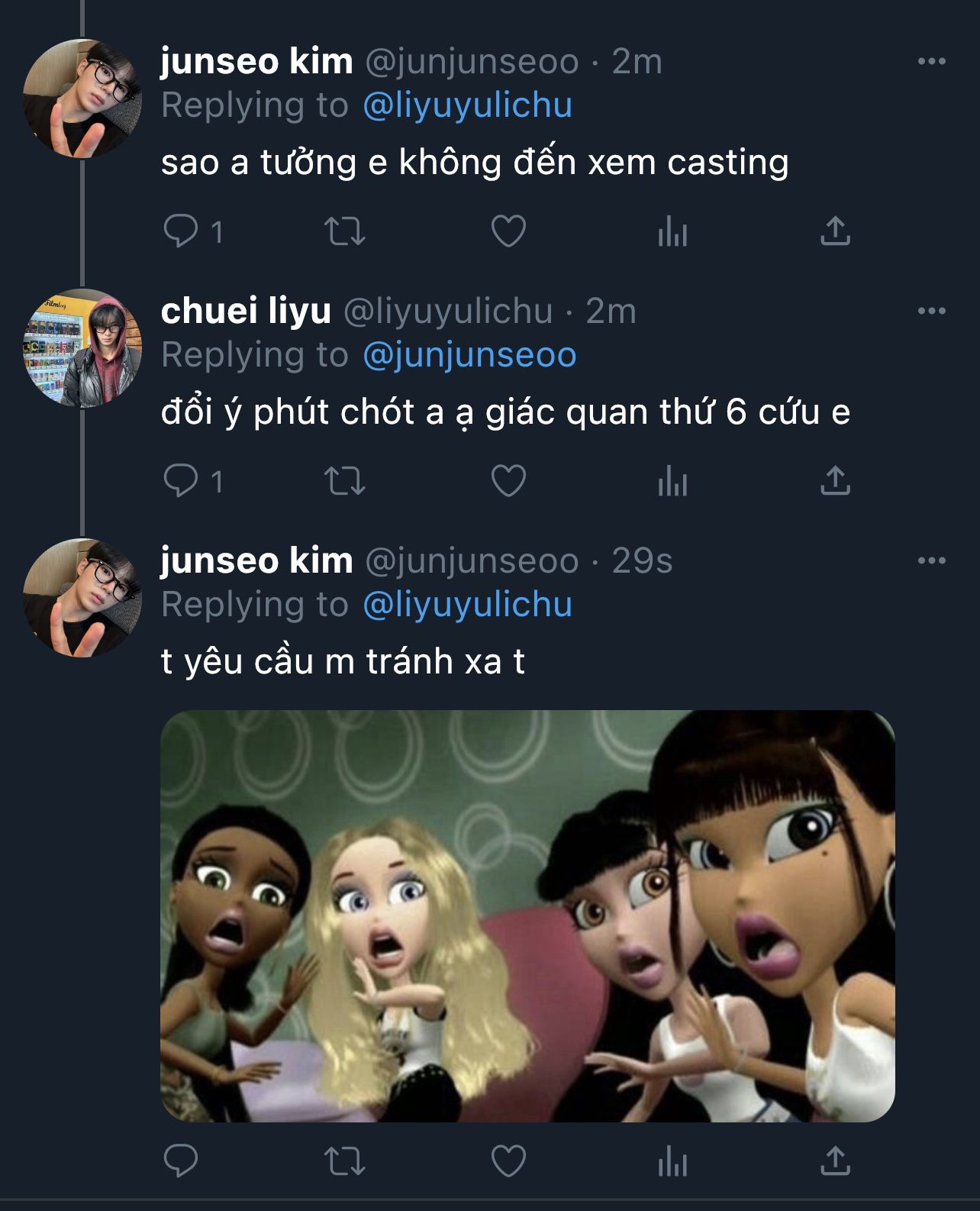Like the tweet with the Bratz image
The image size is (980, 1211).
point(508,1161)
